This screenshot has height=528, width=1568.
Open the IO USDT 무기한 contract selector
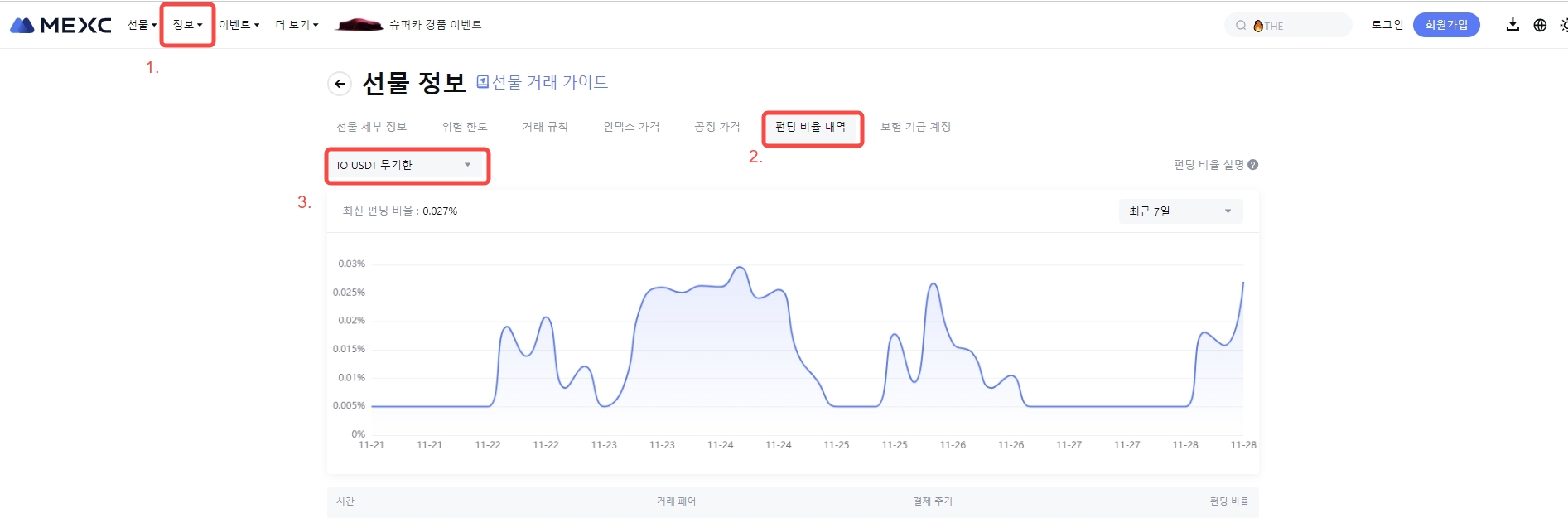pos(406,166)
